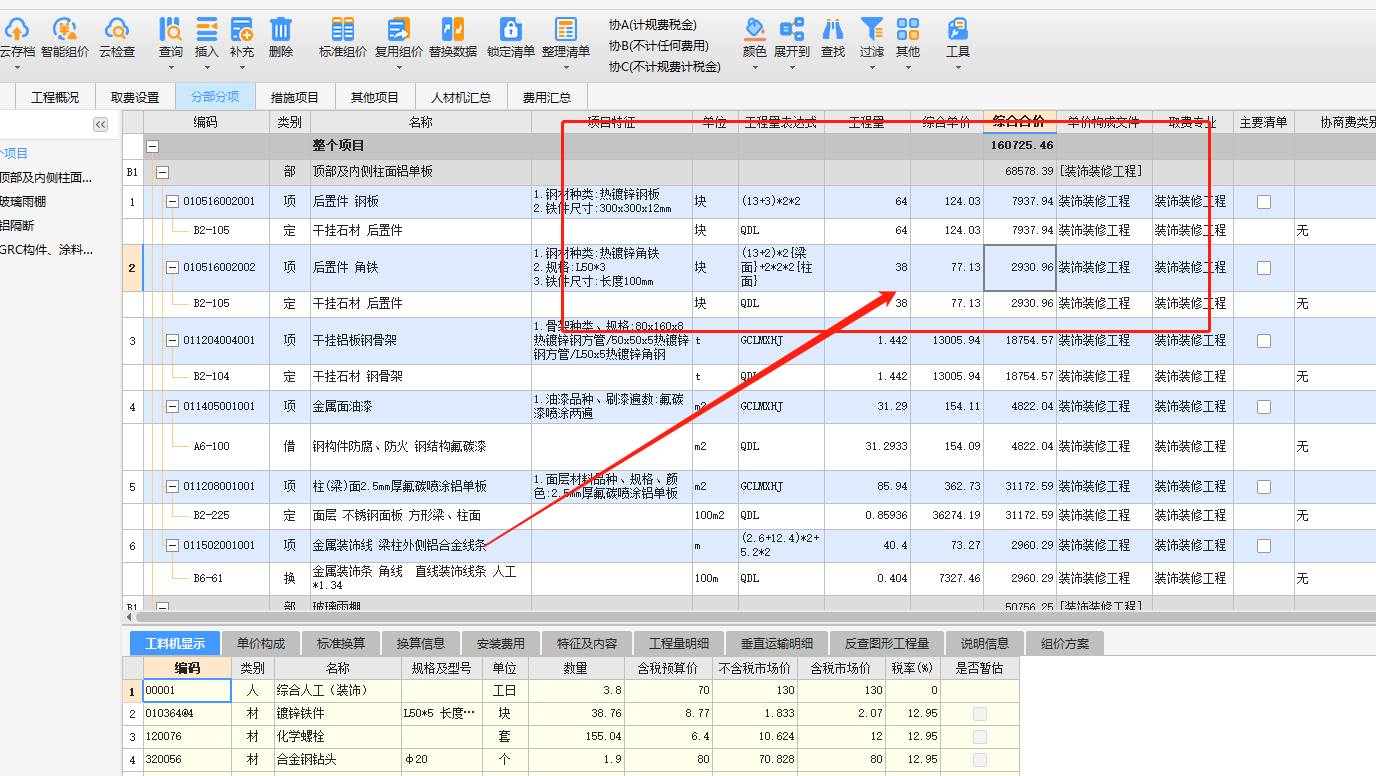Viewport: 1376px width, 776px height.
Task: Click 名称 column header in main table
Action: pyautogui.click(x=421, y=122)
